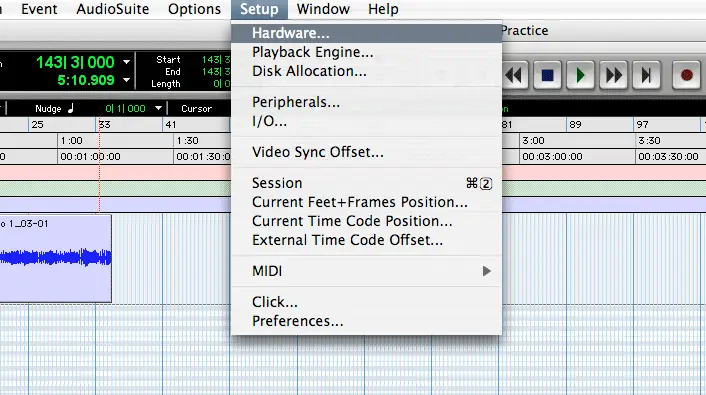Start playback with green Play button
The image size is (706, 395).
pyautogui.click(x=580, y=75)
